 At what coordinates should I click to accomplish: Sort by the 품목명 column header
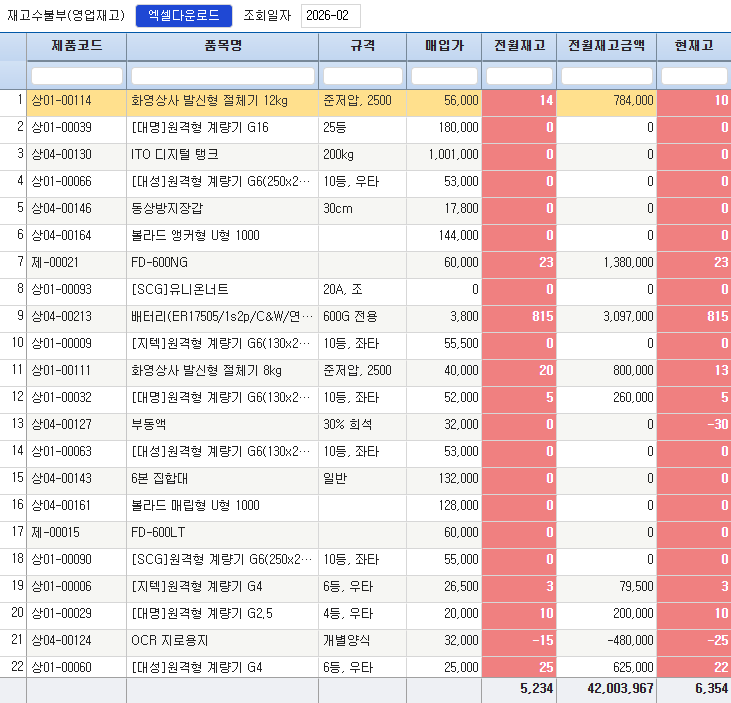click(x=222, y=46)
